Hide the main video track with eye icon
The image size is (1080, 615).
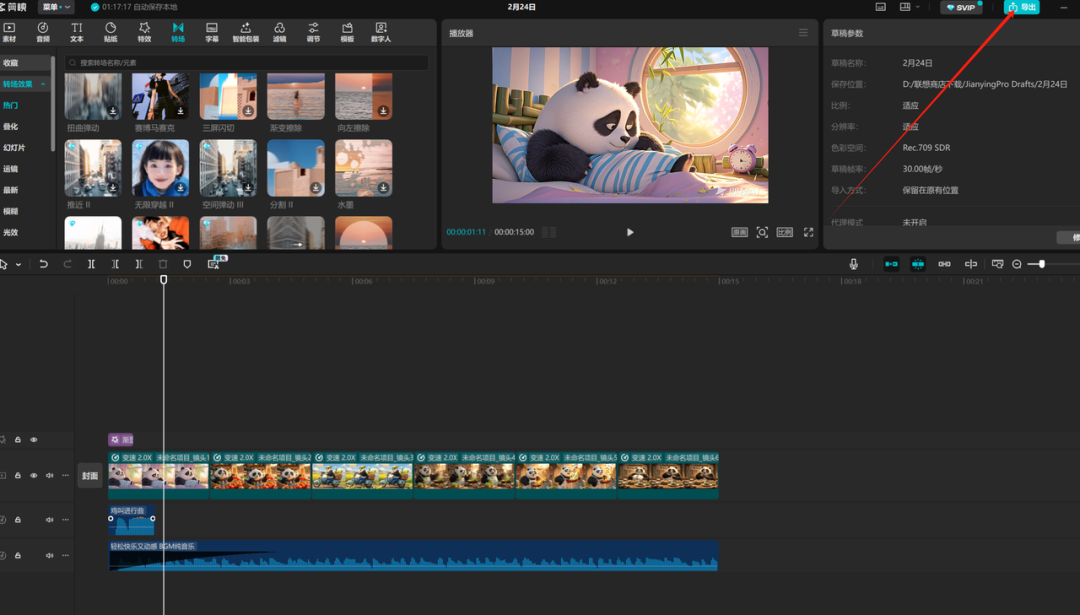click(33, 475)
